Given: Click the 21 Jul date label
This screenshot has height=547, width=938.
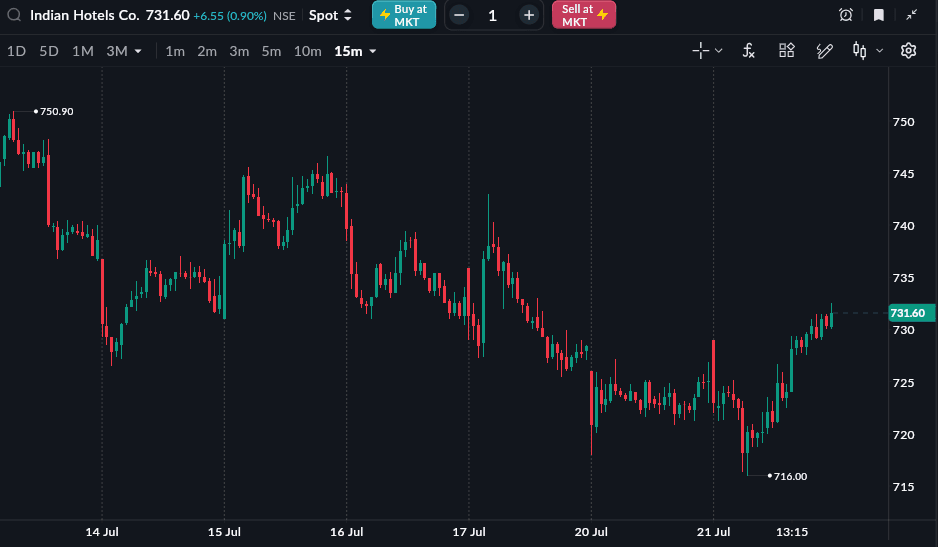Looking at the screenshot, I should [x=714, y=532].
